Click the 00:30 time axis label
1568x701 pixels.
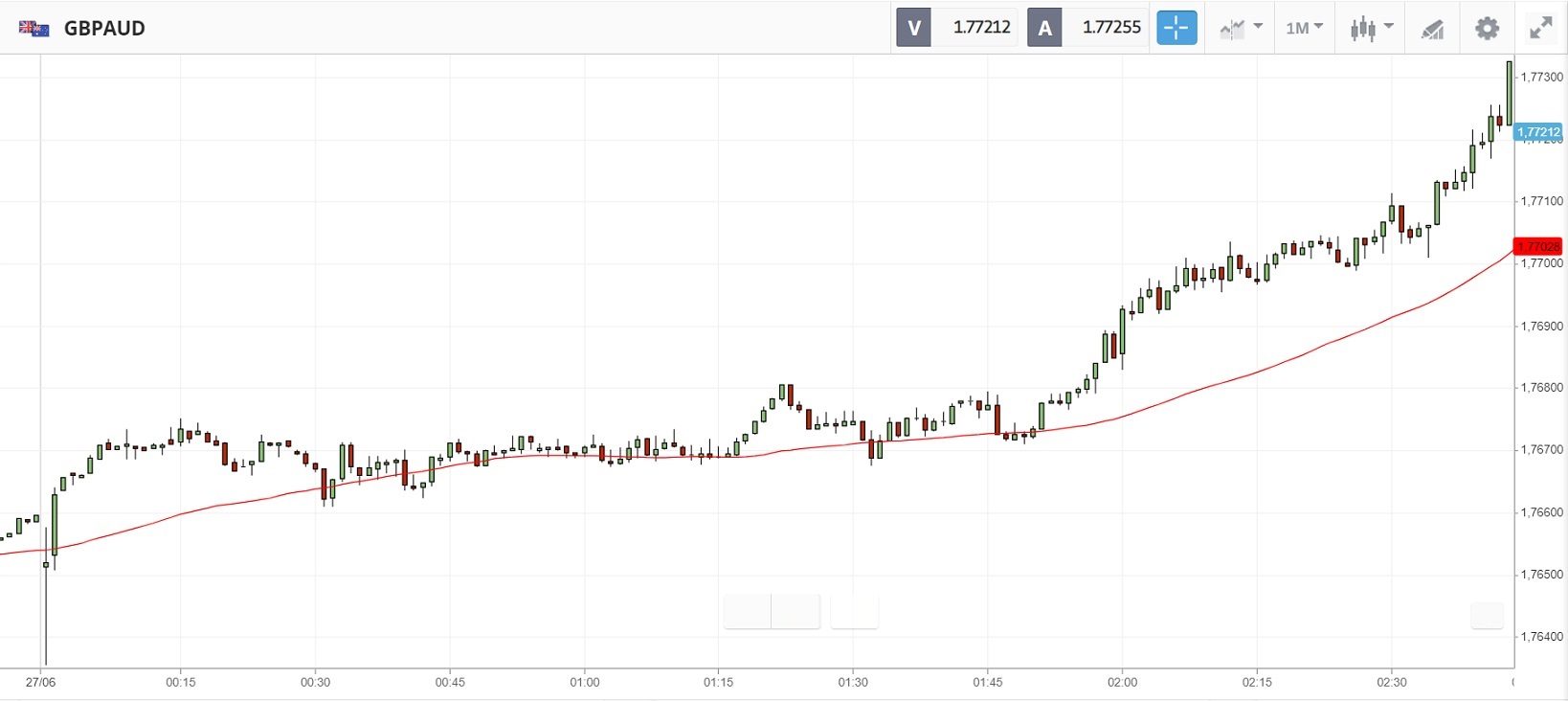[315, 683]
